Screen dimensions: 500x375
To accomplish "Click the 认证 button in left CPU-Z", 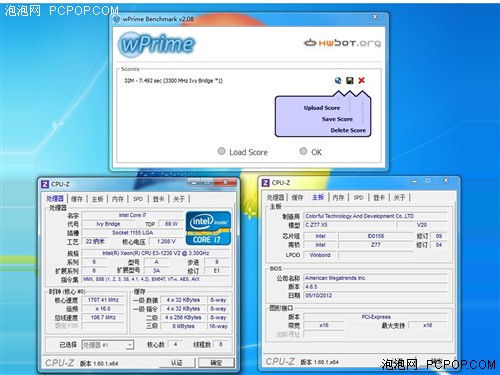I will pos(177,363).
